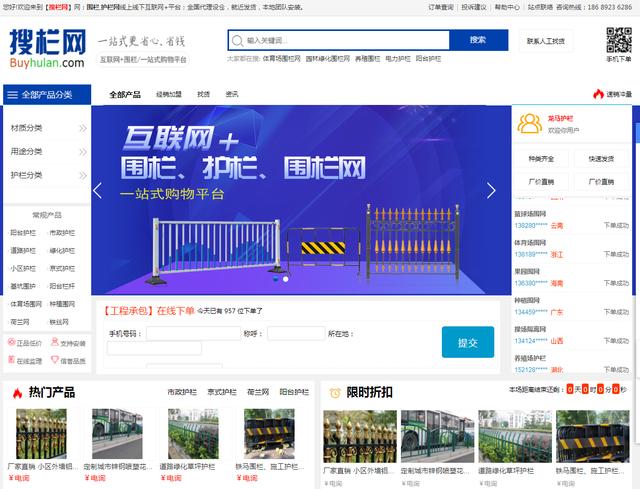Select the second banner carousel dot
Screen dimensions: 640x489
[286, 279]
